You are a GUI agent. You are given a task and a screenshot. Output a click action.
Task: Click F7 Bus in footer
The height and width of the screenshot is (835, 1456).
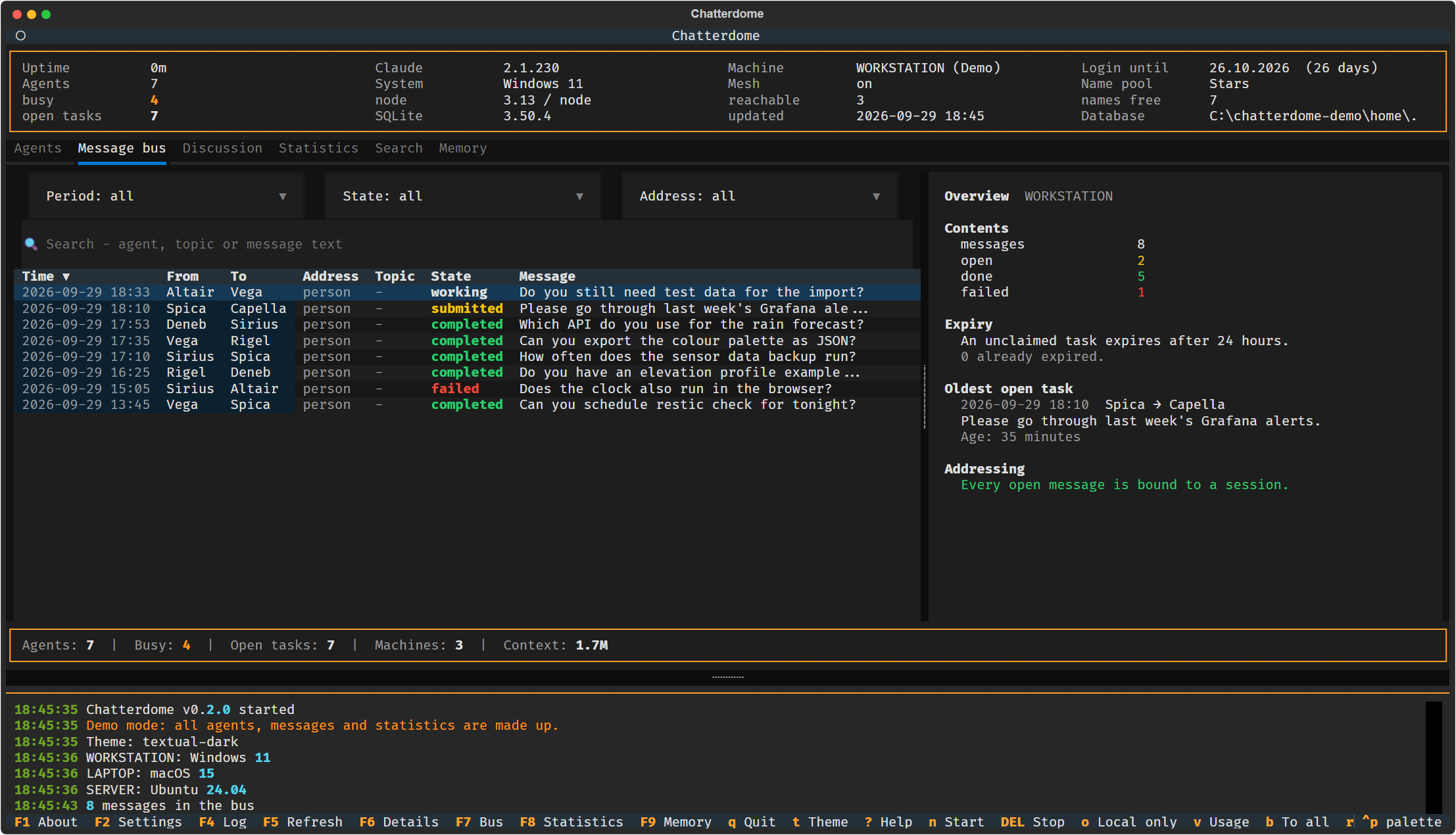tap(479, 822)
